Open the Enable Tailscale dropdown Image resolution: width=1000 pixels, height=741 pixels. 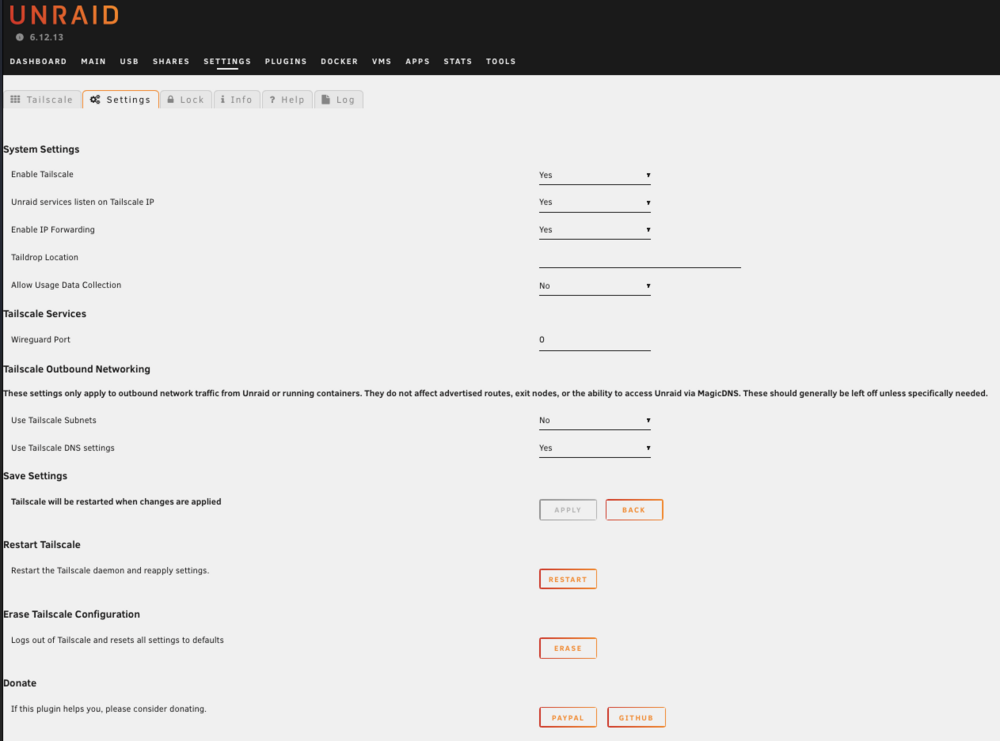click(x=594, y=175)
